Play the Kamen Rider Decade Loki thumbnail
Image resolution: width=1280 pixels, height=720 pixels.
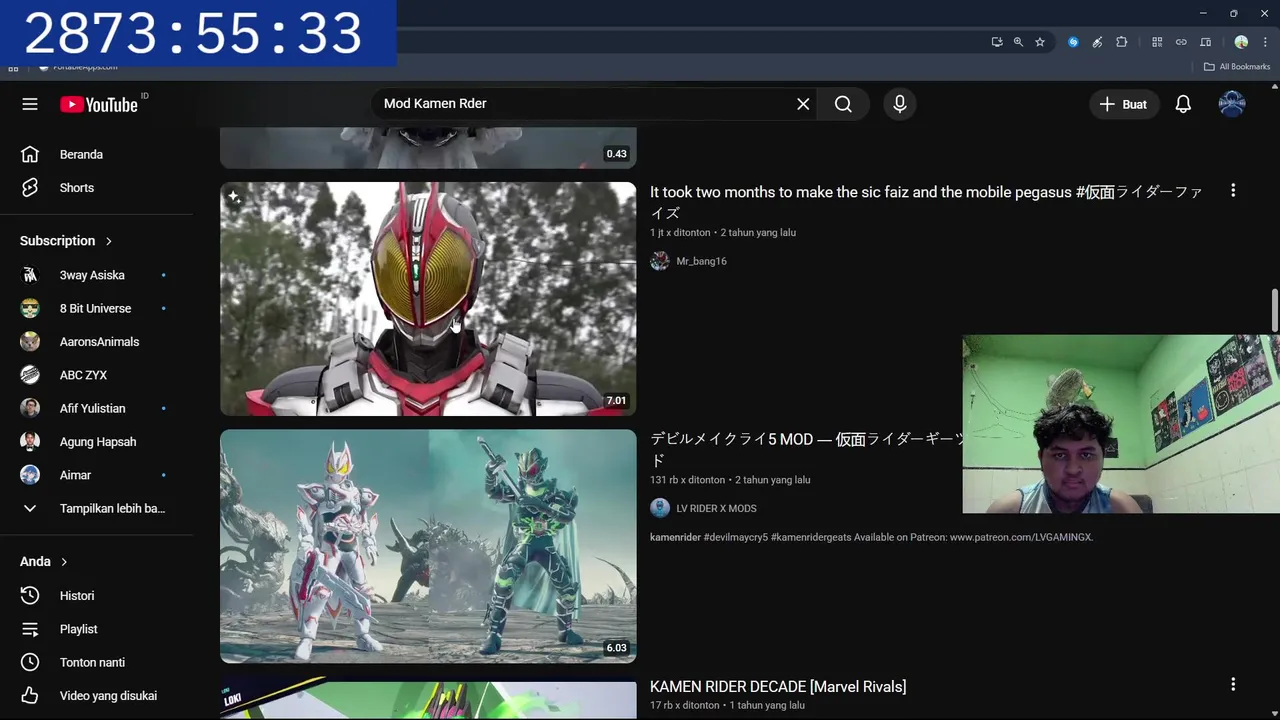tap(428, 699)
